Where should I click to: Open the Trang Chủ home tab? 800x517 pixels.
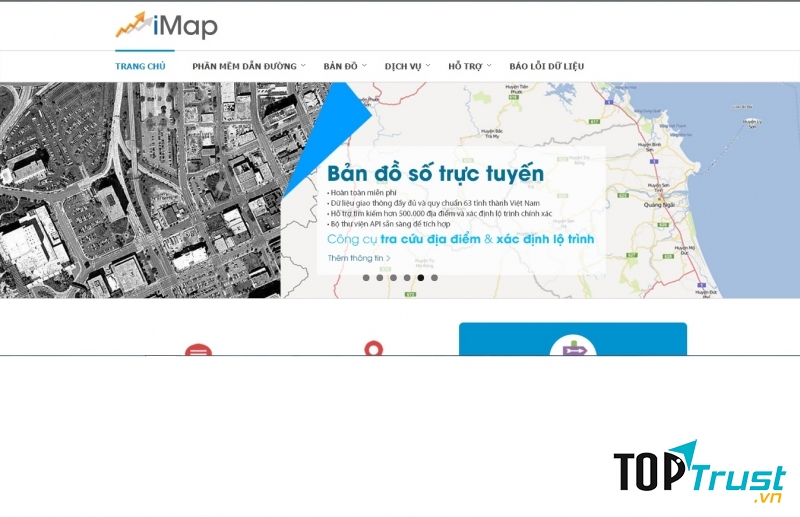(140, 66)
